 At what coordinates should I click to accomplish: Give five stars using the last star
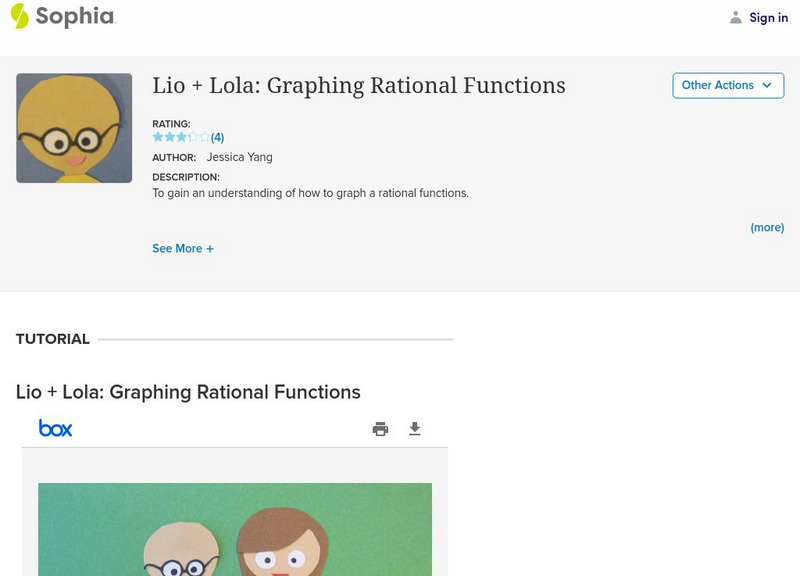pos(204,137)
